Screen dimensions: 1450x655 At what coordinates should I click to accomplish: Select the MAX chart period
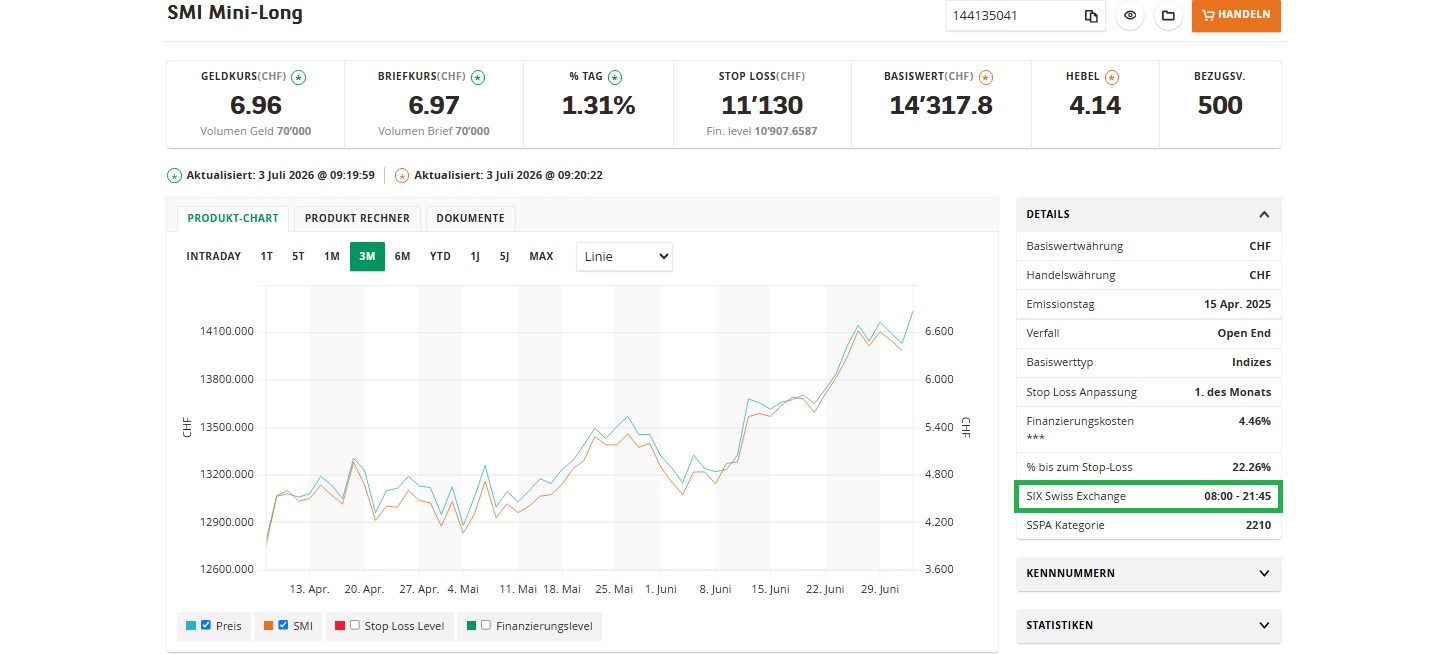541,256
